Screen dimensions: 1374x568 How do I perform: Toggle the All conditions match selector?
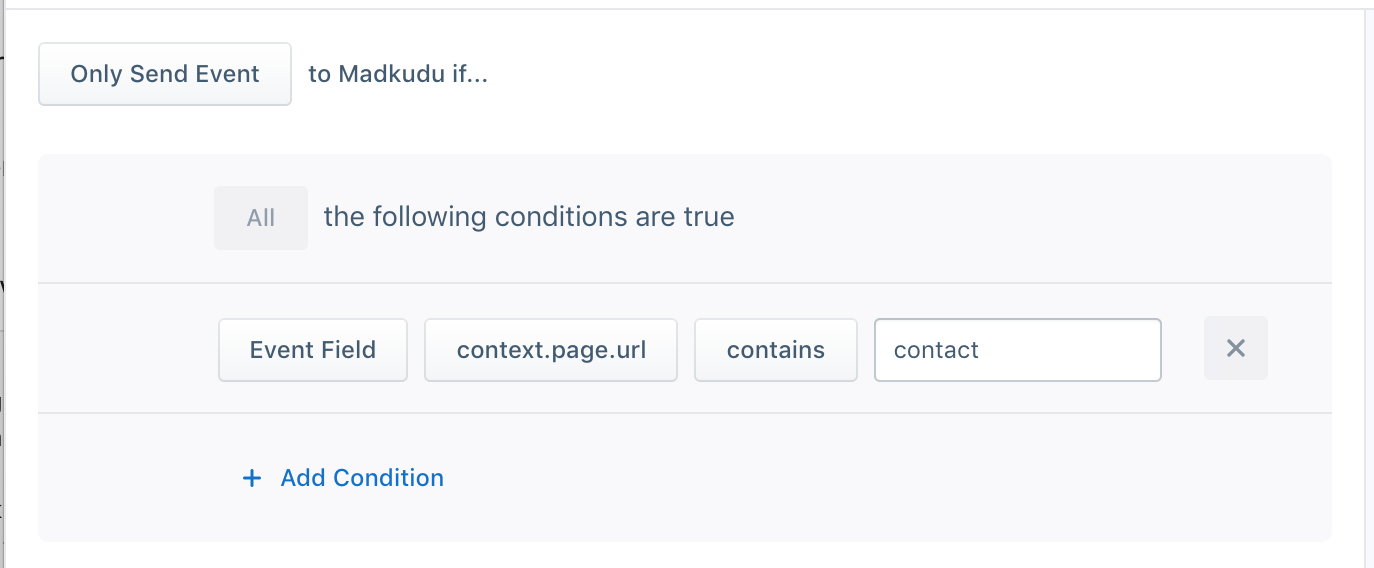(x=261, y=217)
